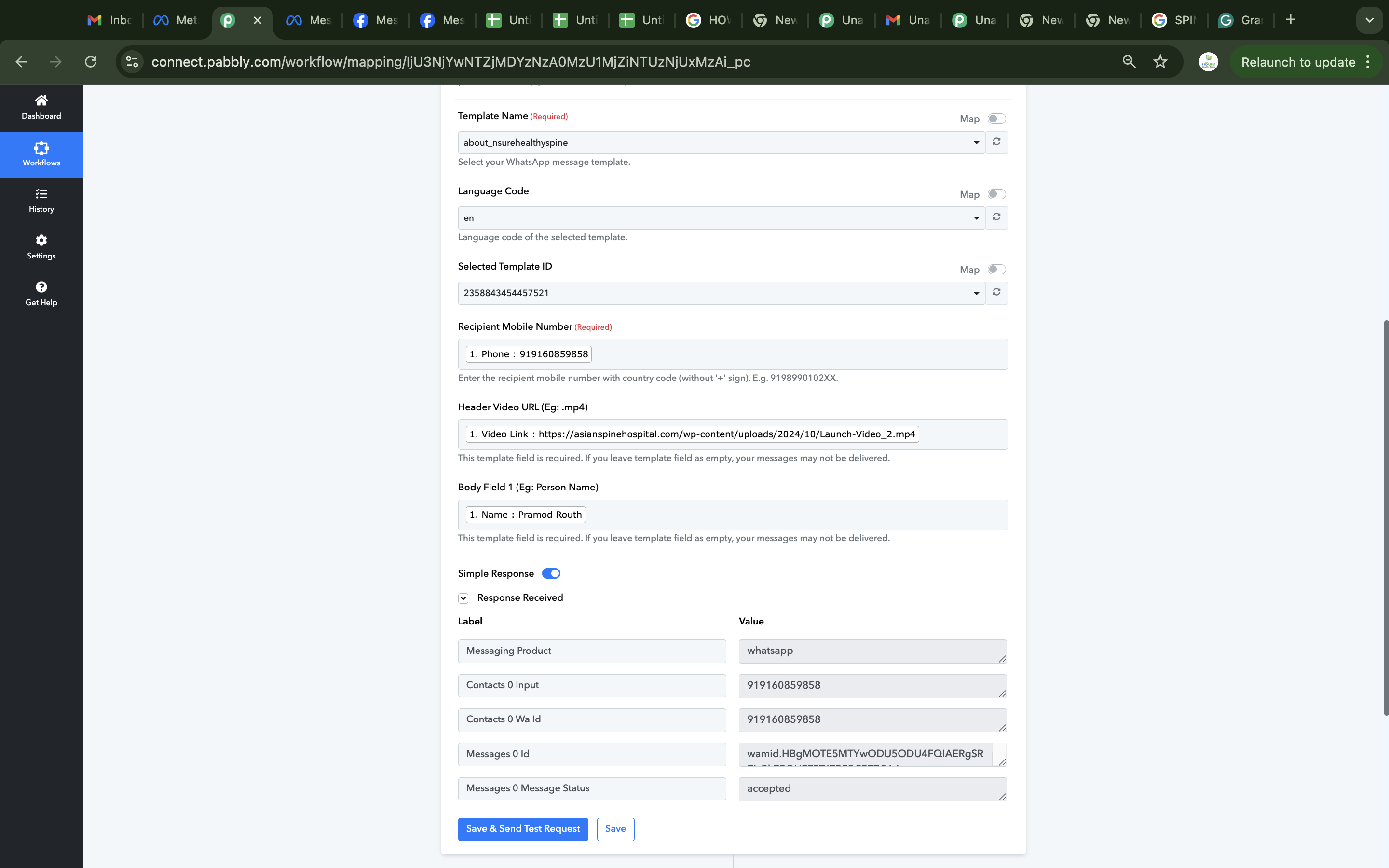Open the Chrome three-dot menu
1389x868 pixels.
coord(1368,62)
